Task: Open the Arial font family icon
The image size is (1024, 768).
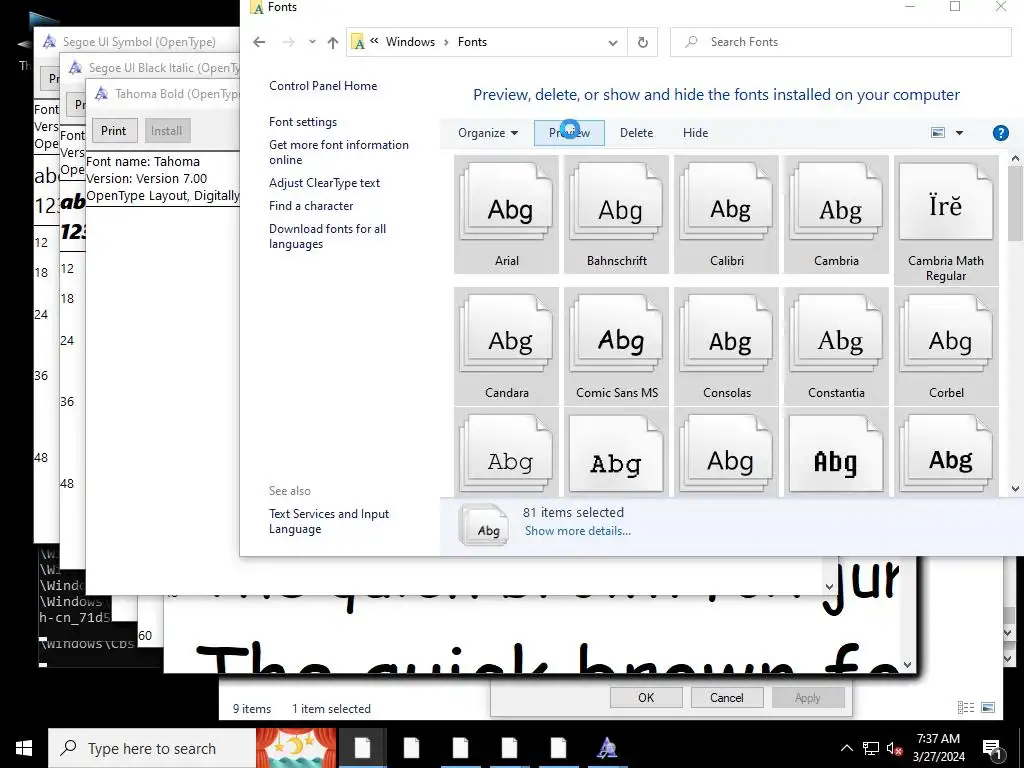Action: (x=506, y=214)
